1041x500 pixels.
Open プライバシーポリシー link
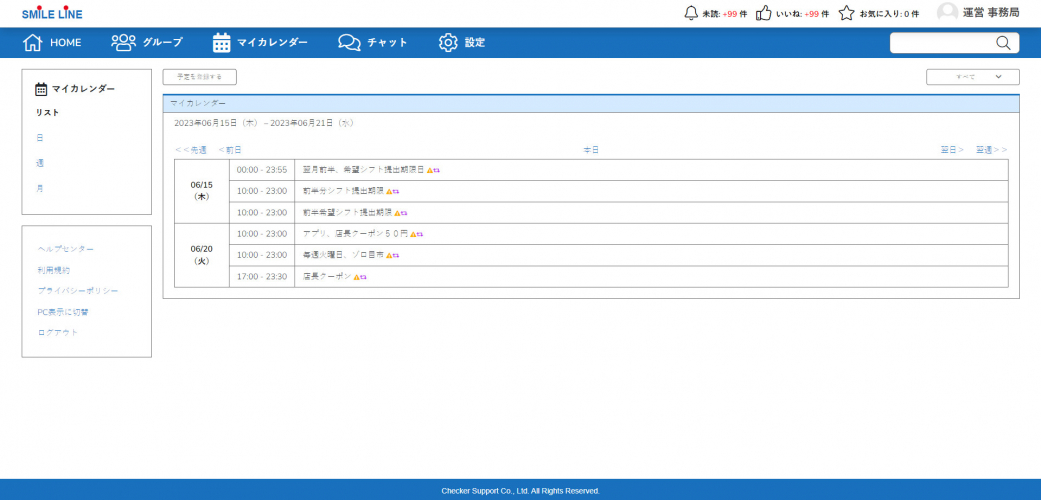coord(78,291)
